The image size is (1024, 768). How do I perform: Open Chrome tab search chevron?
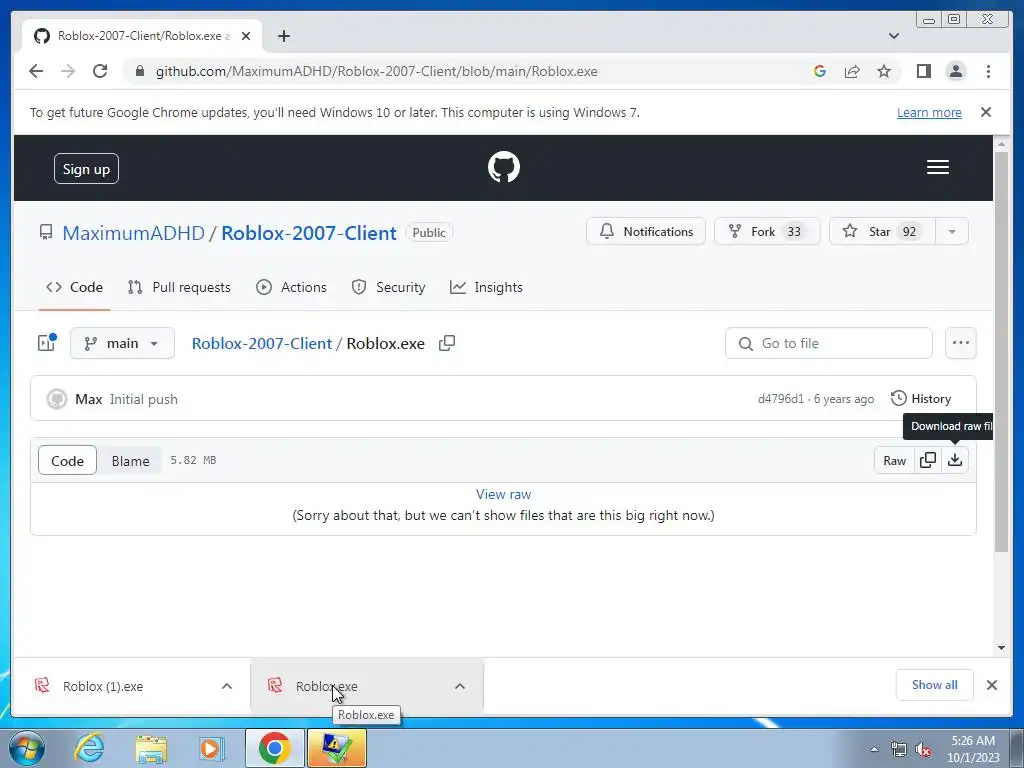[893, 36]
